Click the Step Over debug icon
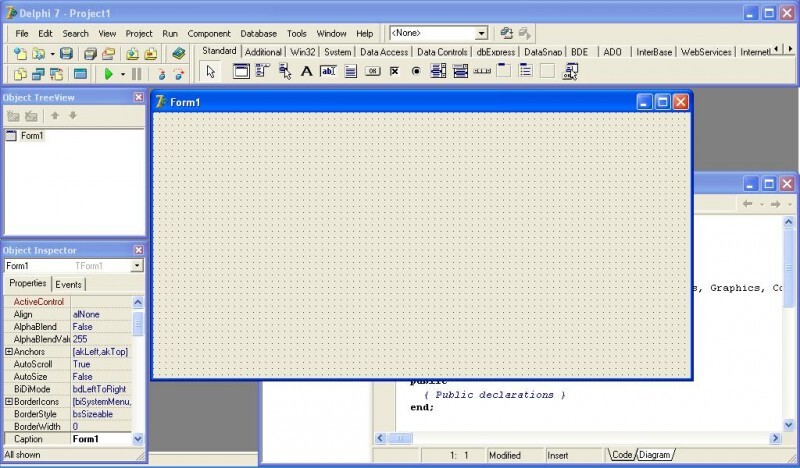This screenshot has height=468, width=800. point(179,75)
